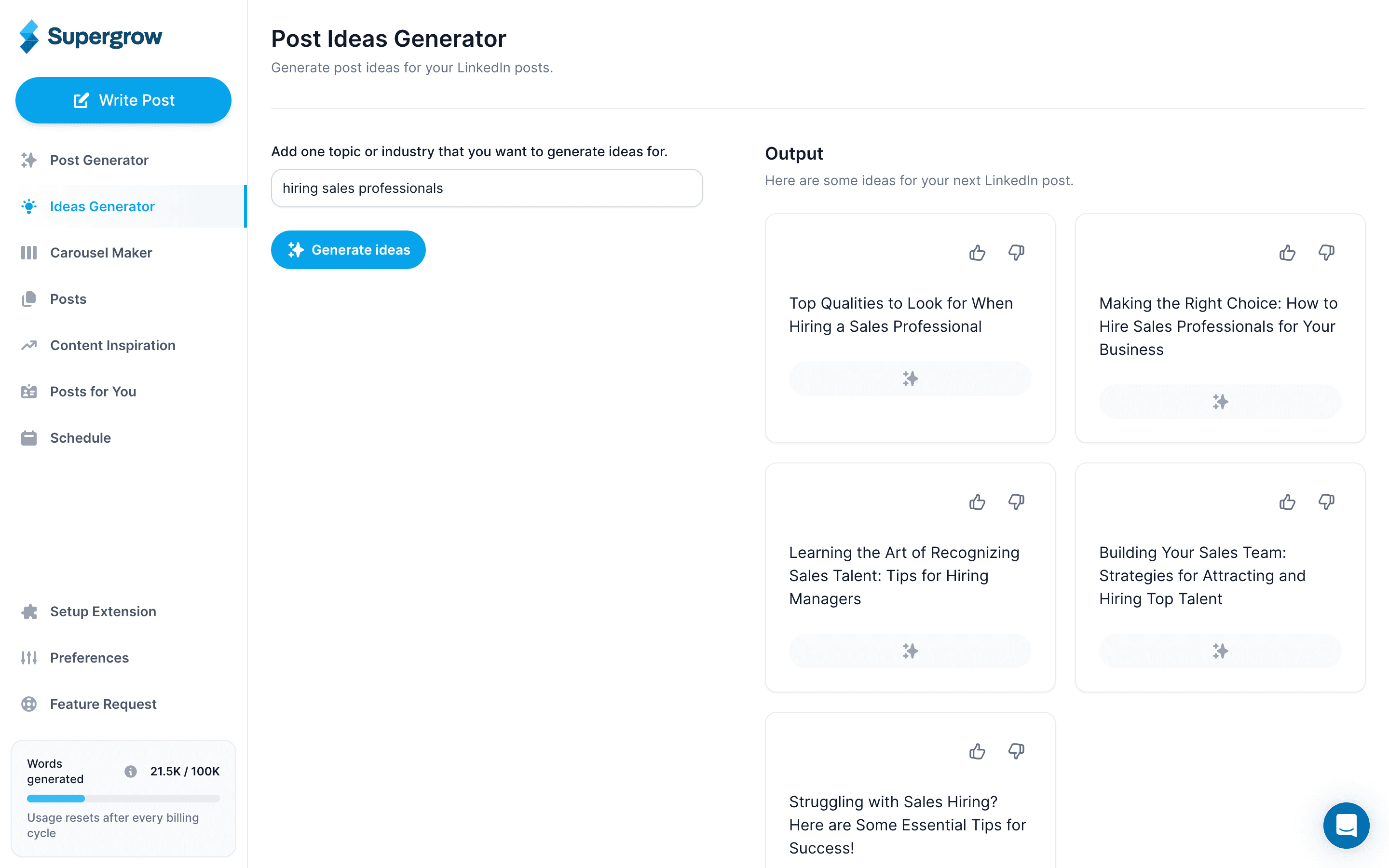This screenshot has width=1389, height=868.
Task: Click the Content Inspiration trending icon
Action: [28, 345]
